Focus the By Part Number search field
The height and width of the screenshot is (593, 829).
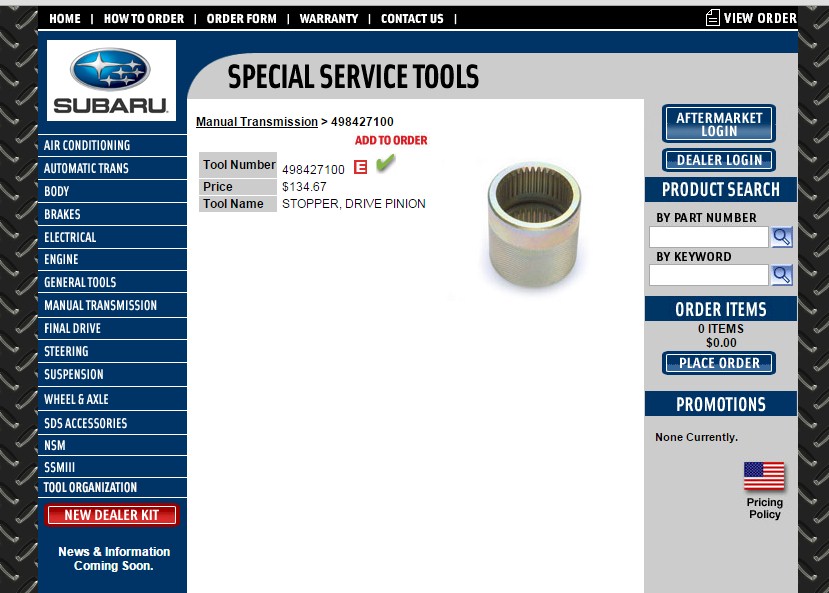[708, 237]
